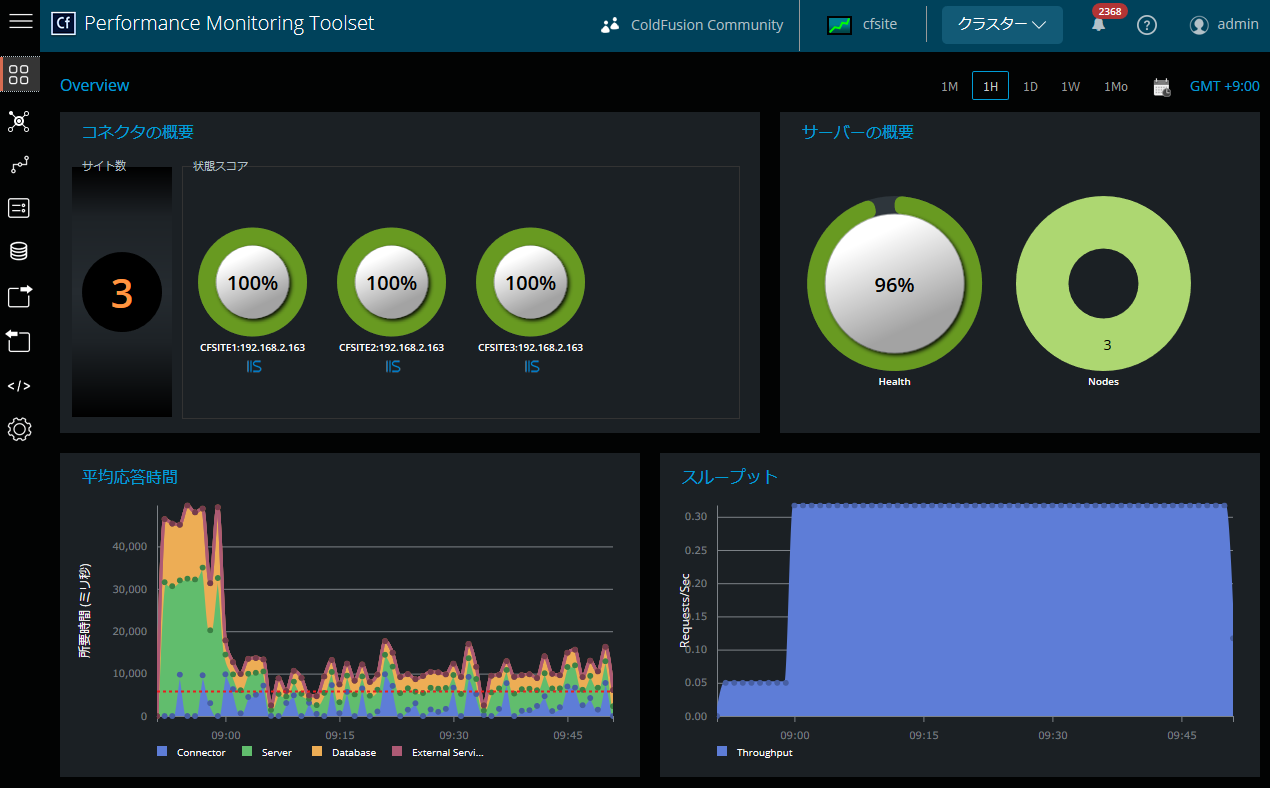1270x788 pixels.
Task: Toggle the Database legend color swatch
Action: point(317,751)
